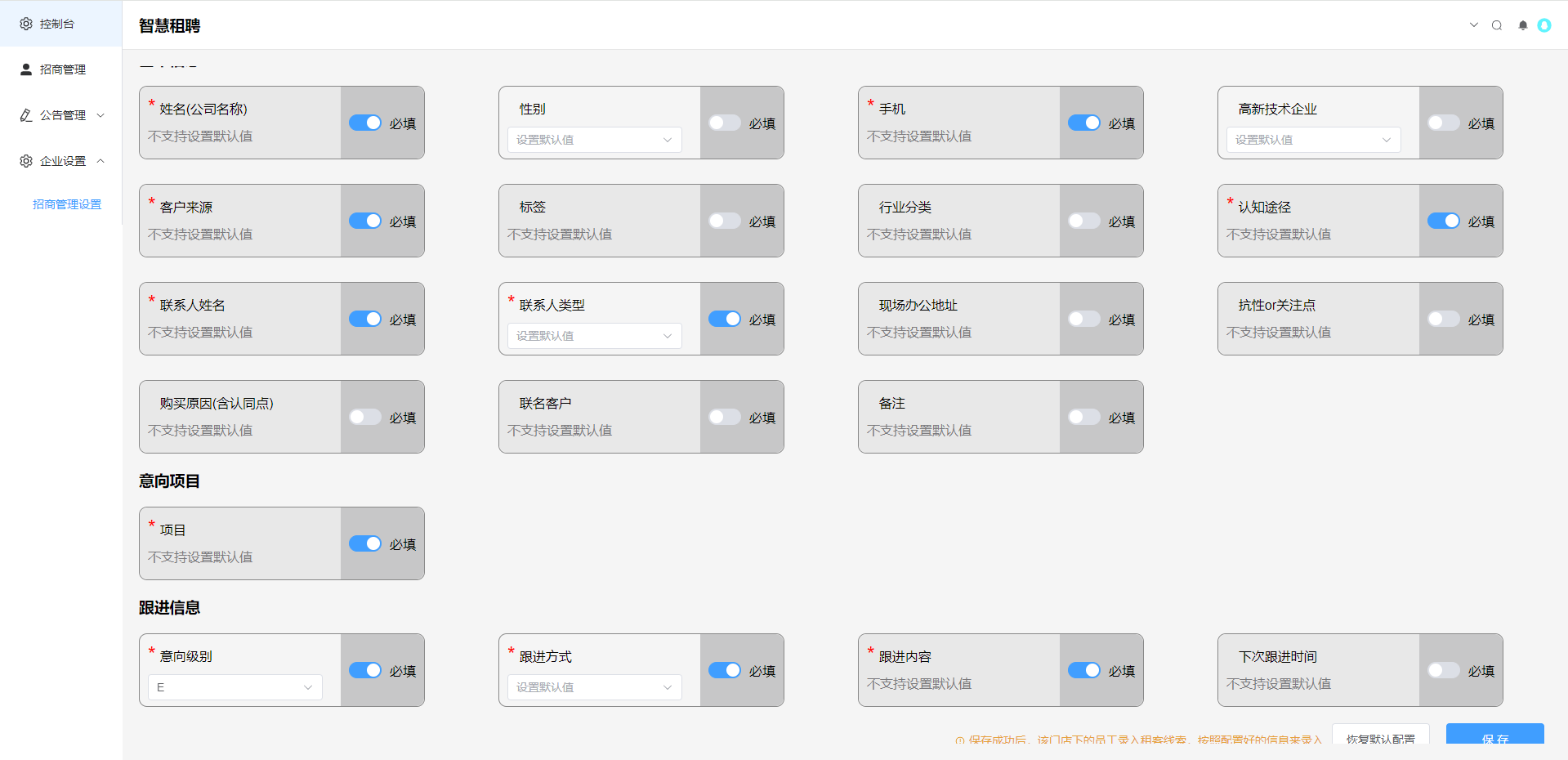Expand 公告管理 menu
Image resolution: width=1568 pixels, height=760 pixels.
coord(61,115)
